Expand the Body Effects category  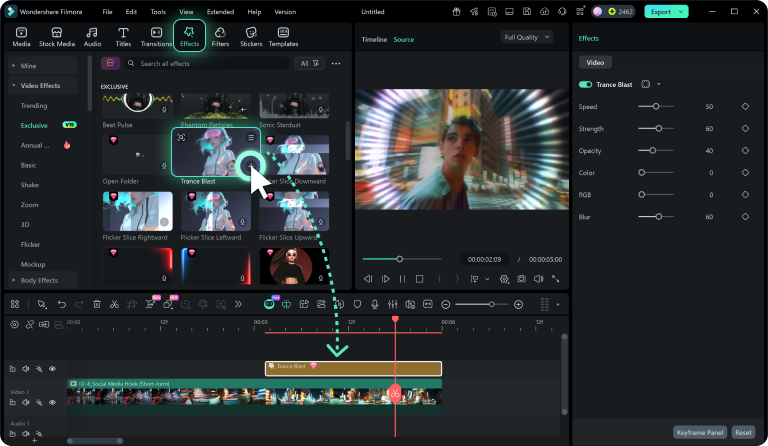pos(13,280)
